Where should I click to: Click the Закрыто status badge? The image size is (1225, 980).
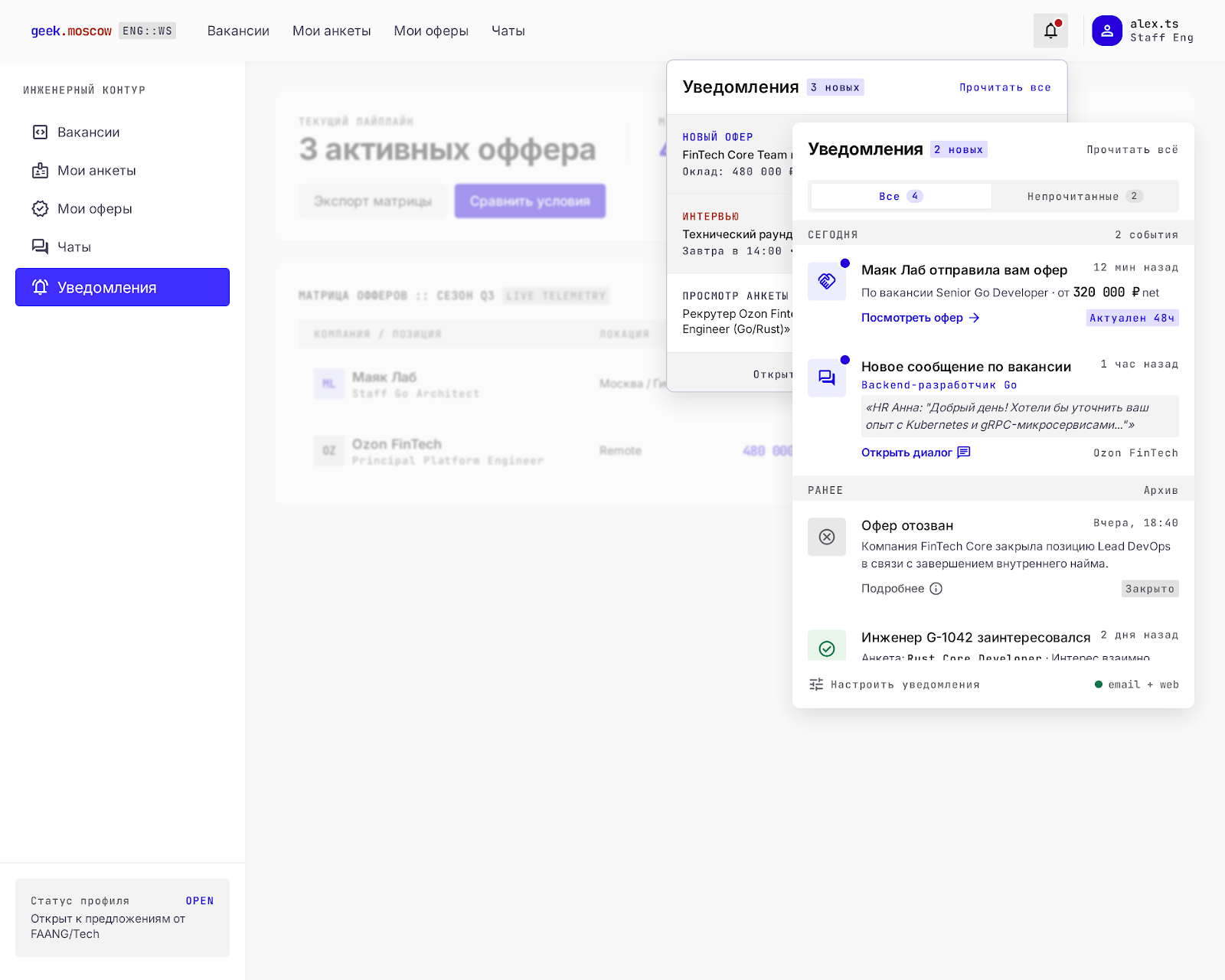pyautogui.click(x=1150, y=589)
